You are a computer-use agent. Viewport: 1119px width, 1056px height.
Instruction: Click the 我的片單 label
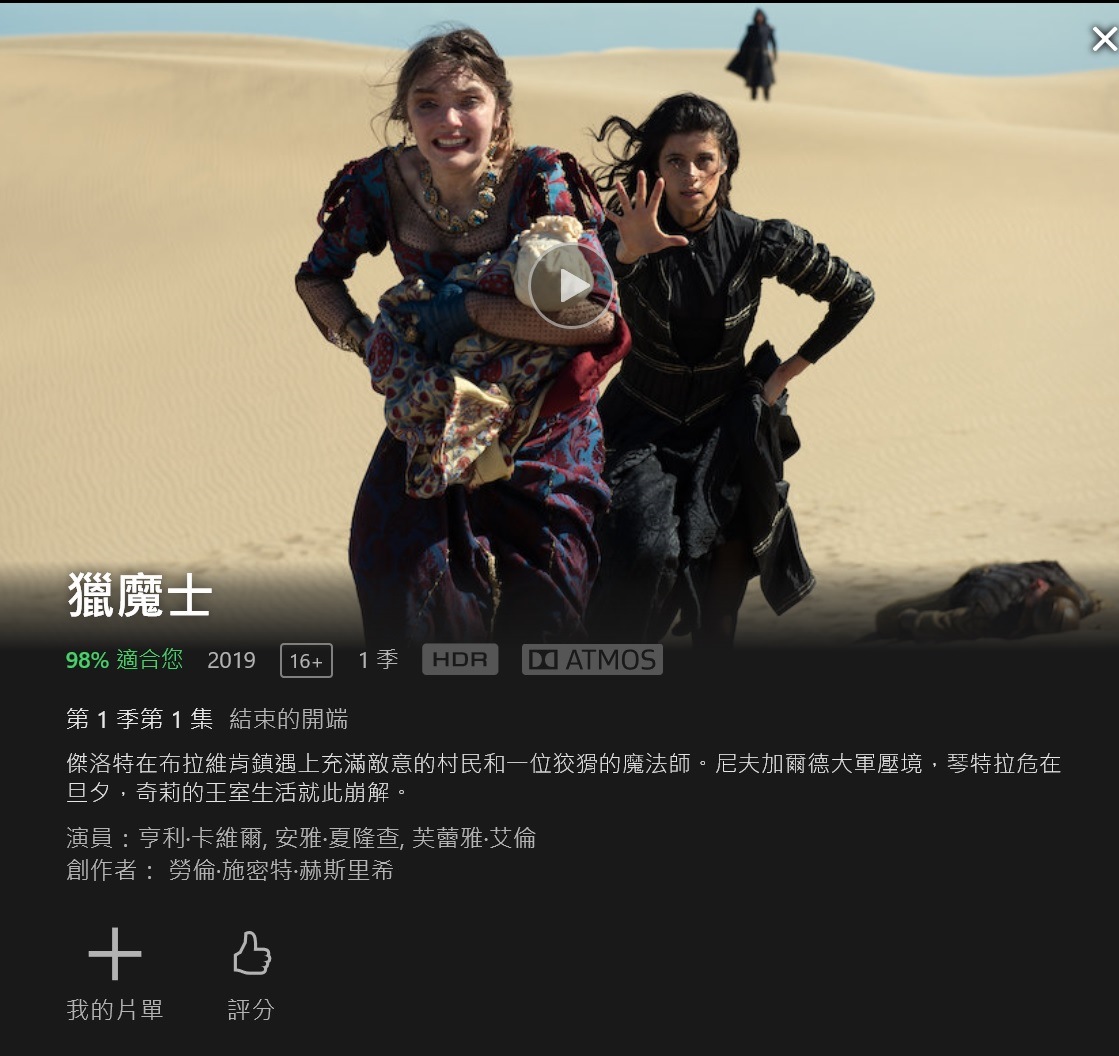pyautogui.click(x=115, y=1010)
